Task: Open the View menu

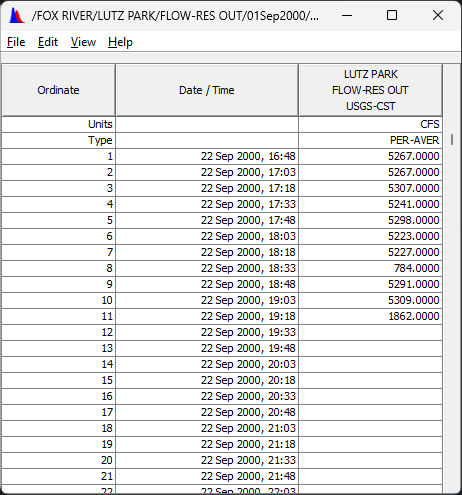Action: pyautogui.click(x=83, y=42)
